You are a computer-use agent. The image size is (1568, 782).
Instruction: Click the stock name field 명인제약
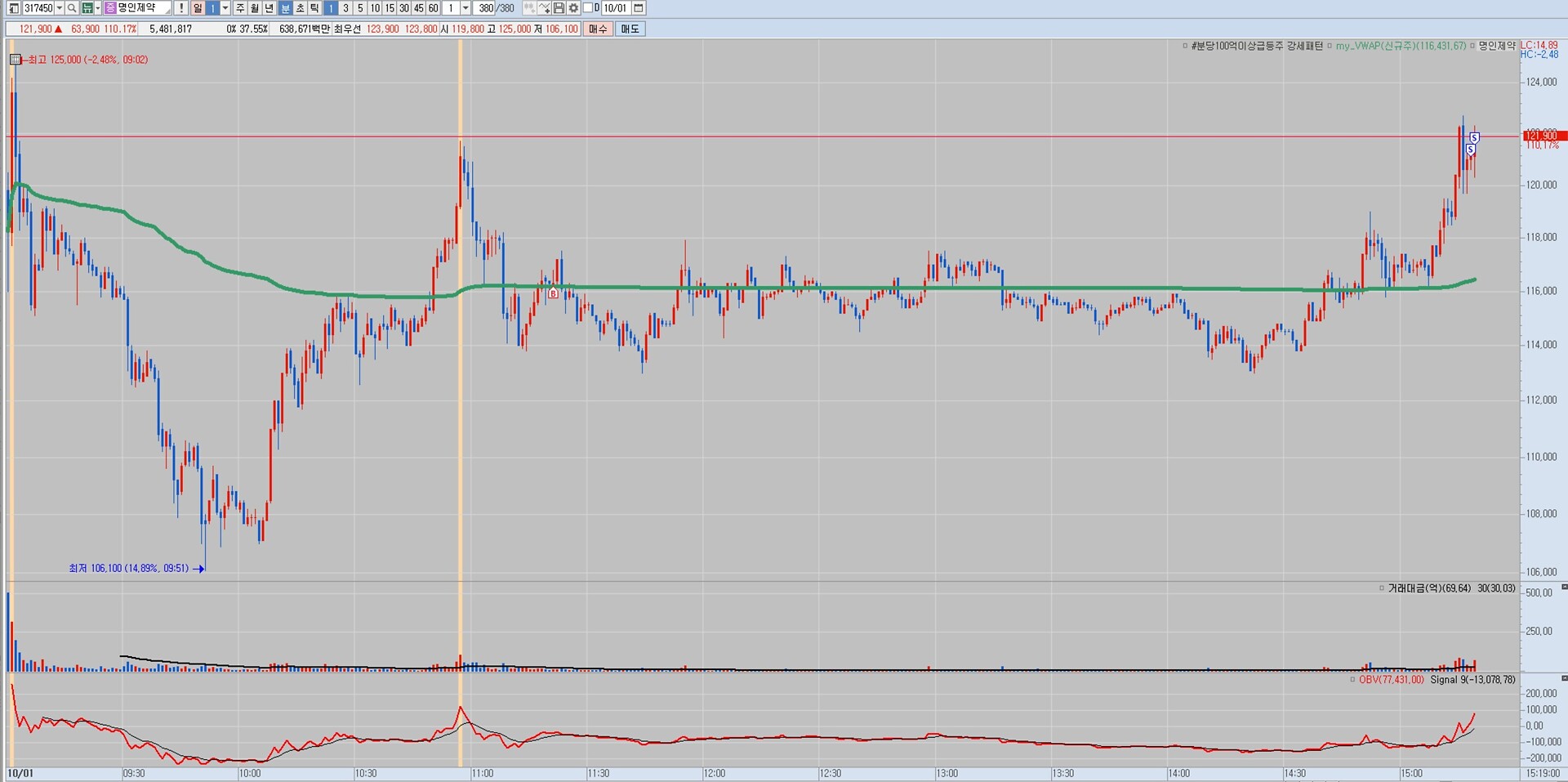(144, 8)
